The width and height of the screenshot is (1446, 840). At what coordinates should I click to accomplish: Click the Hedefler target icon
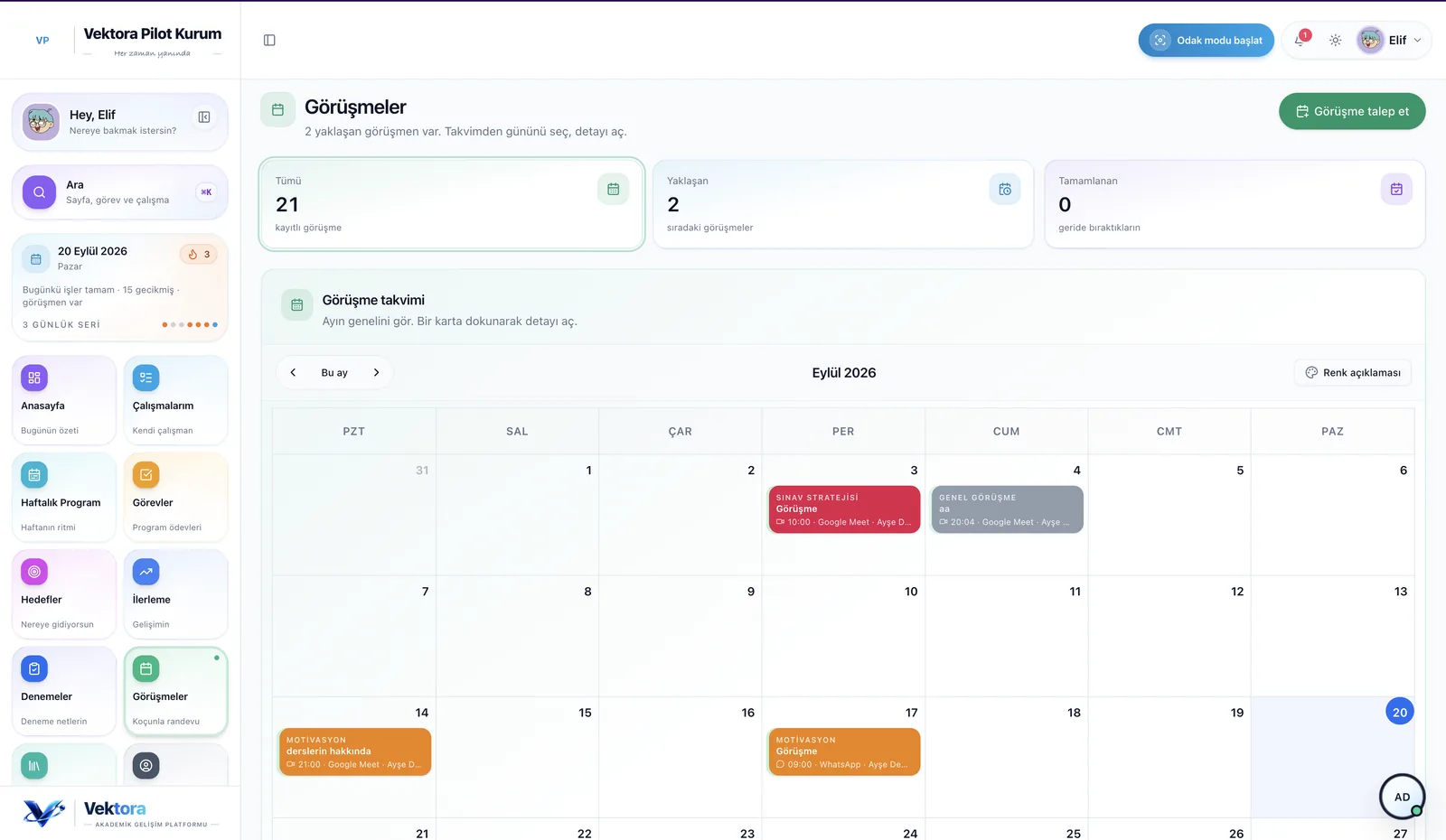tap(34, 571)
